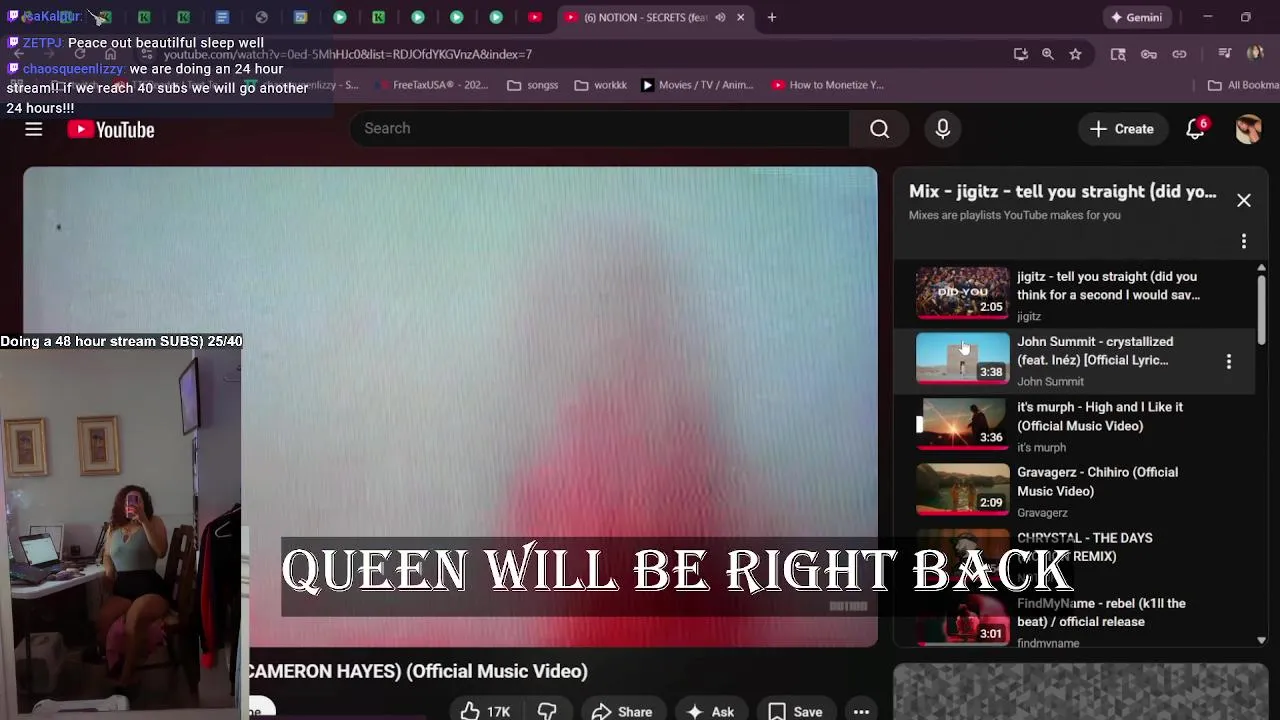
Task: Click the video title CAMERON HAYES text
Action: (x=418, y=671)
